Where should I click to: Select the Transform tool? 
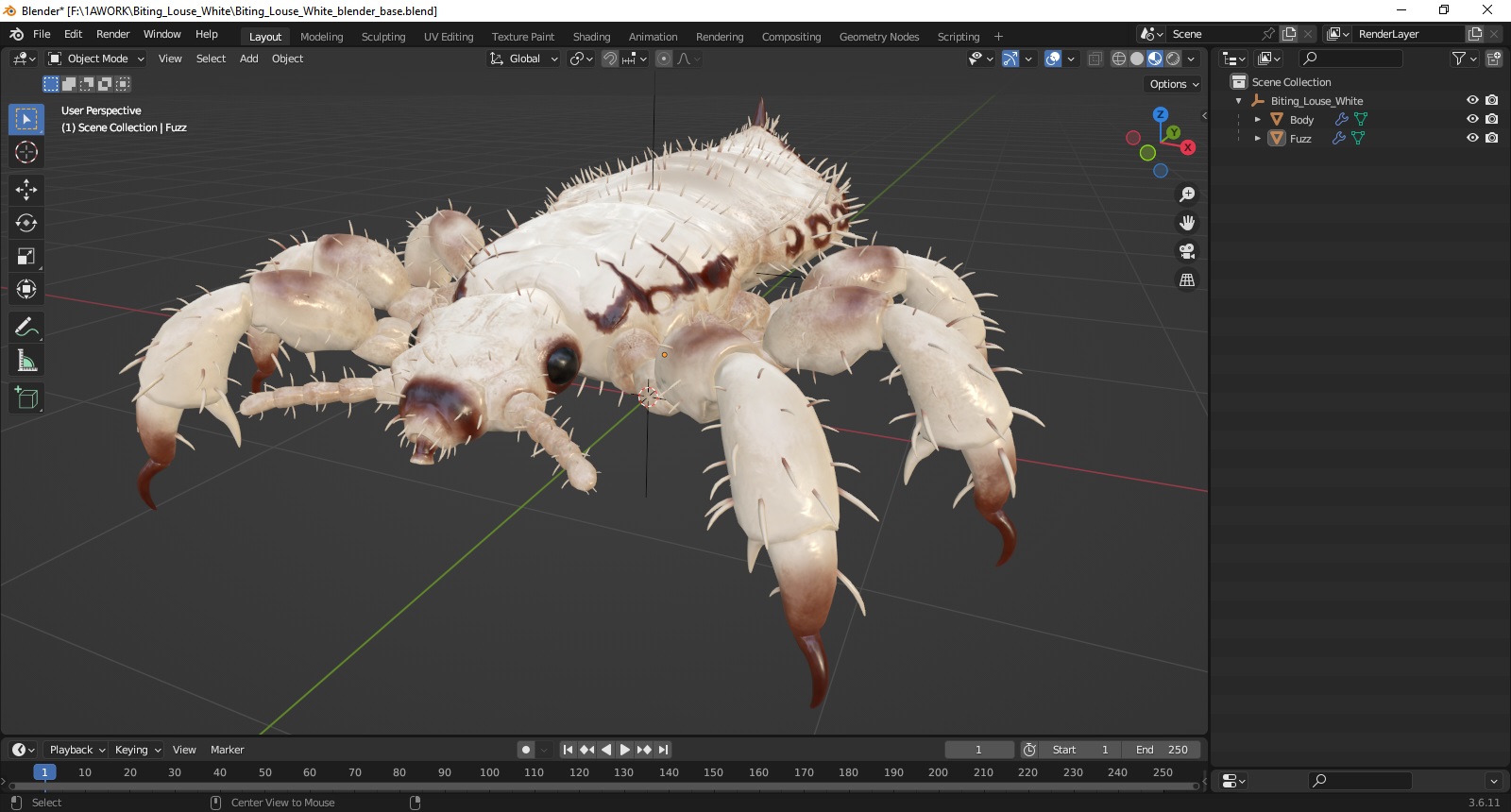26,289
